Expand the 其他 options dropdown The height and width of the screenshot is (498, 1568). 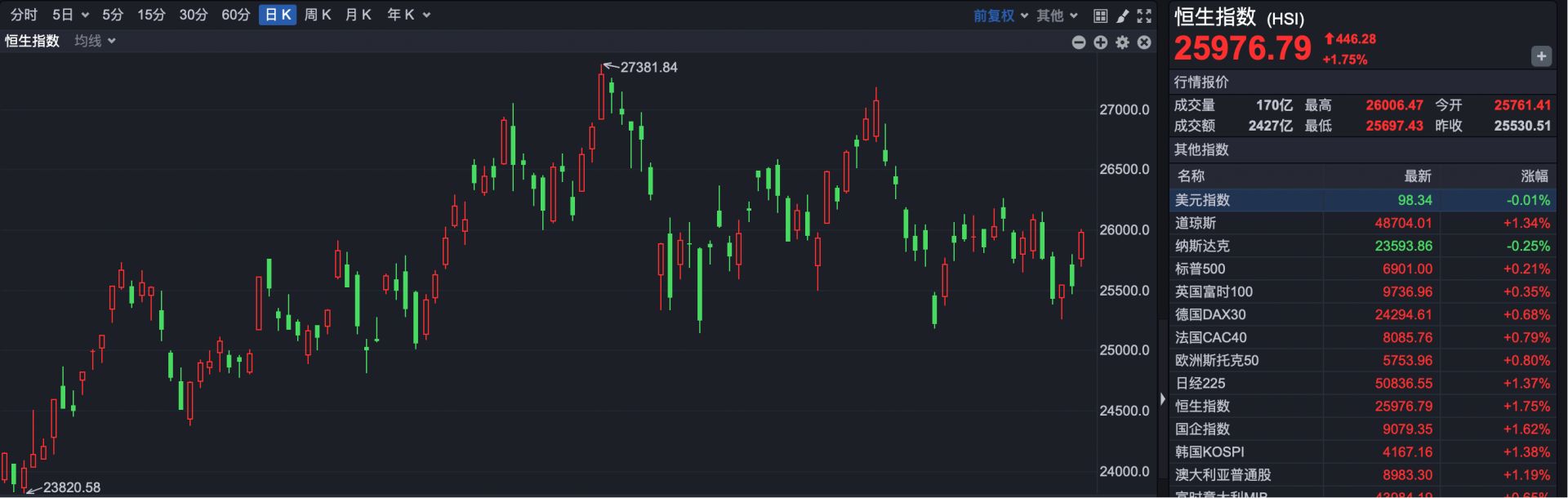1057,16
